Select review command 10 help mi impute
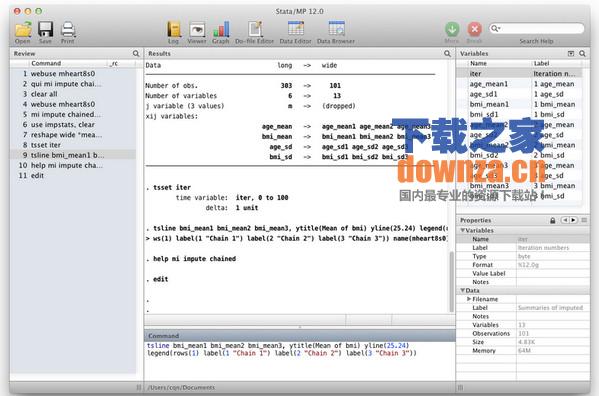 pos(73,165)
